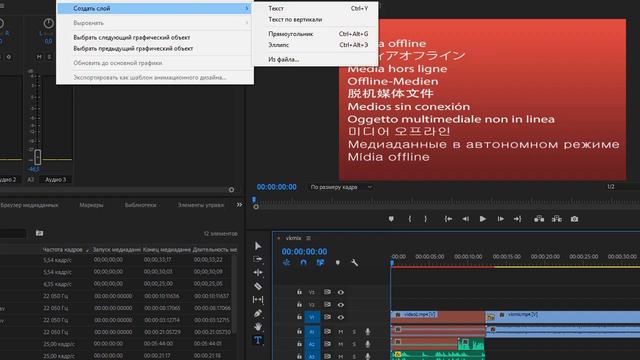Select the Pen tool
Screen dimensions: 640x360
click(258, 313)
